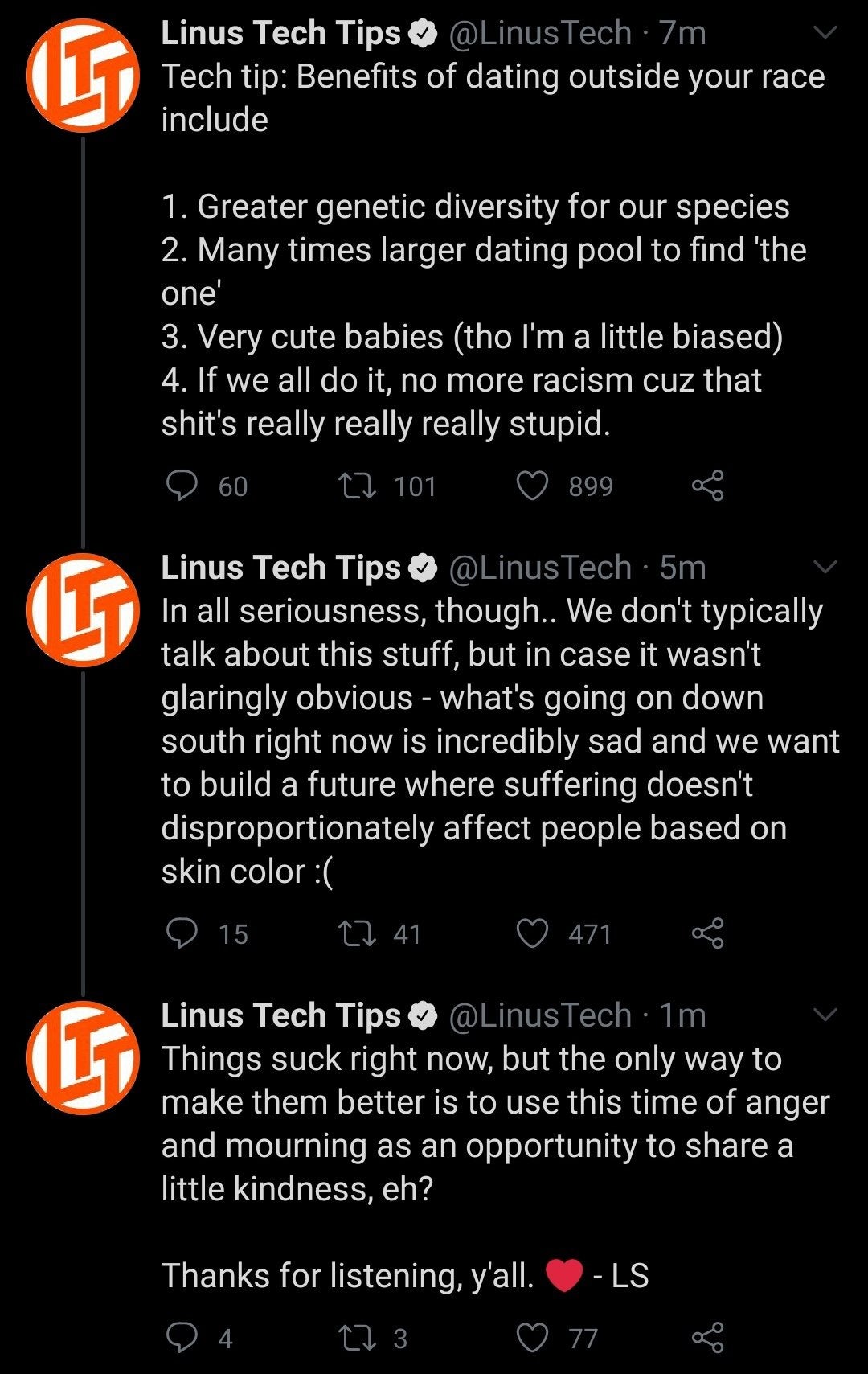Open the 'Things suck right now' tweet text
This screenshot has height=1374, width=868.
tap(482, 1123)
